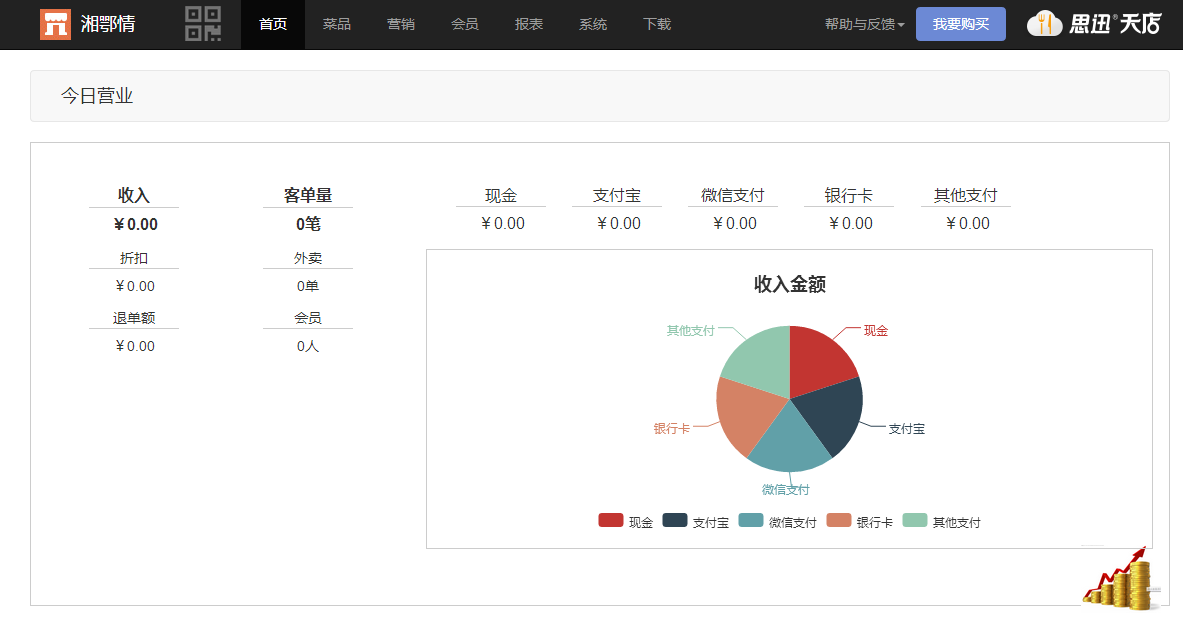Click the 客单量 label
Image resolution: width=1183 pixels, height=635 pixels.
pyautogui.click(x=308, y=195)
